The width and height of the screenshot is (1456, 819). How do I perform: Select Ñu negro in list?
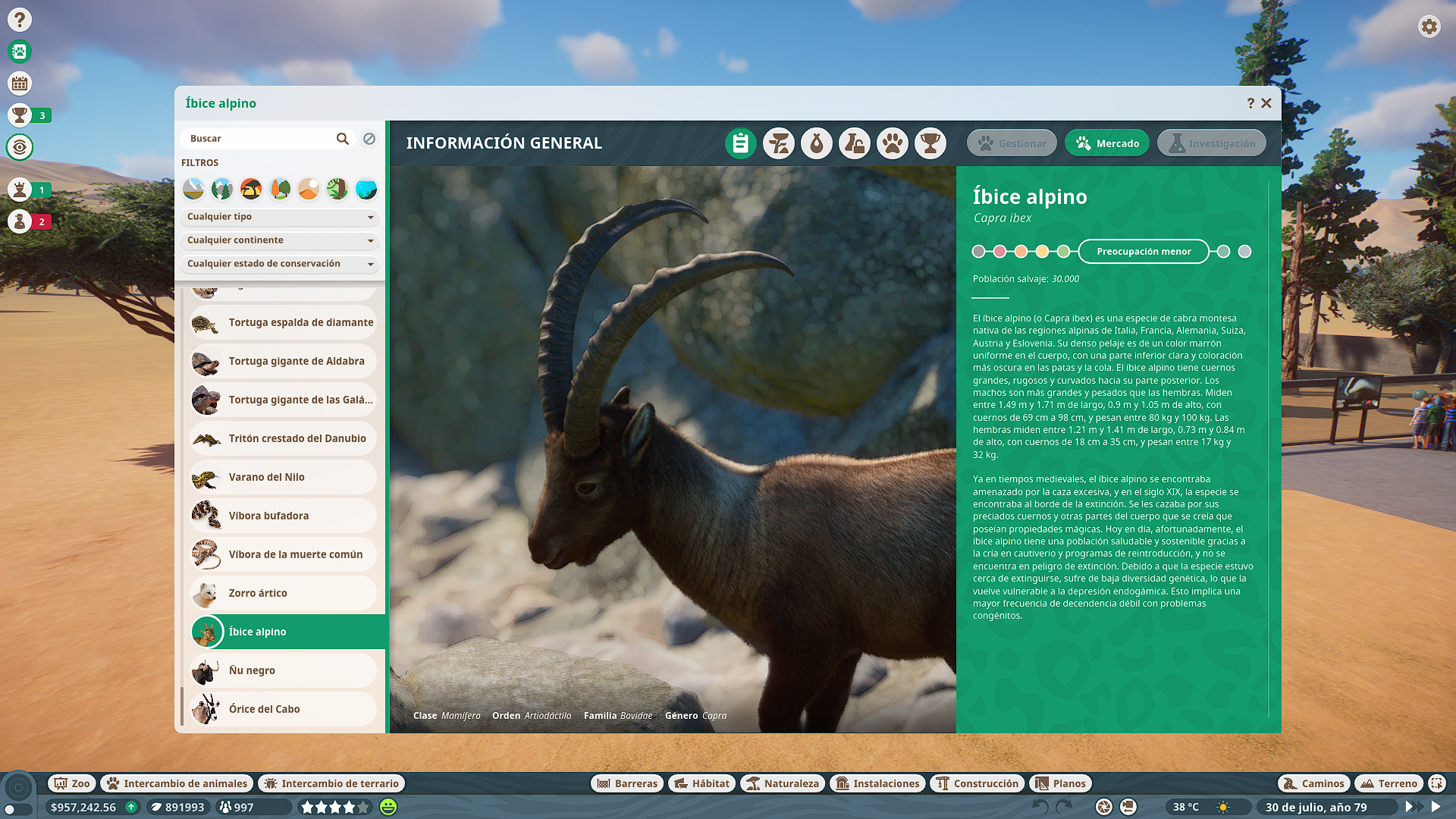pyautogui.click(x=282, y=671)
